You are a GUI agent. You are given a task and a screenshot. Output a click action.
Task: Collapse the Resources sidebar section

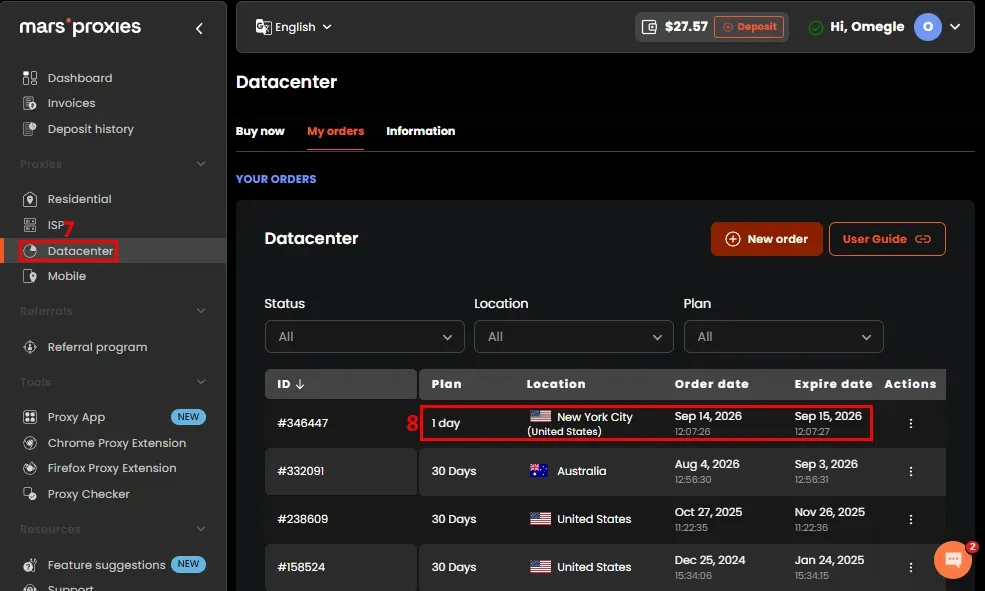(200, 529)
